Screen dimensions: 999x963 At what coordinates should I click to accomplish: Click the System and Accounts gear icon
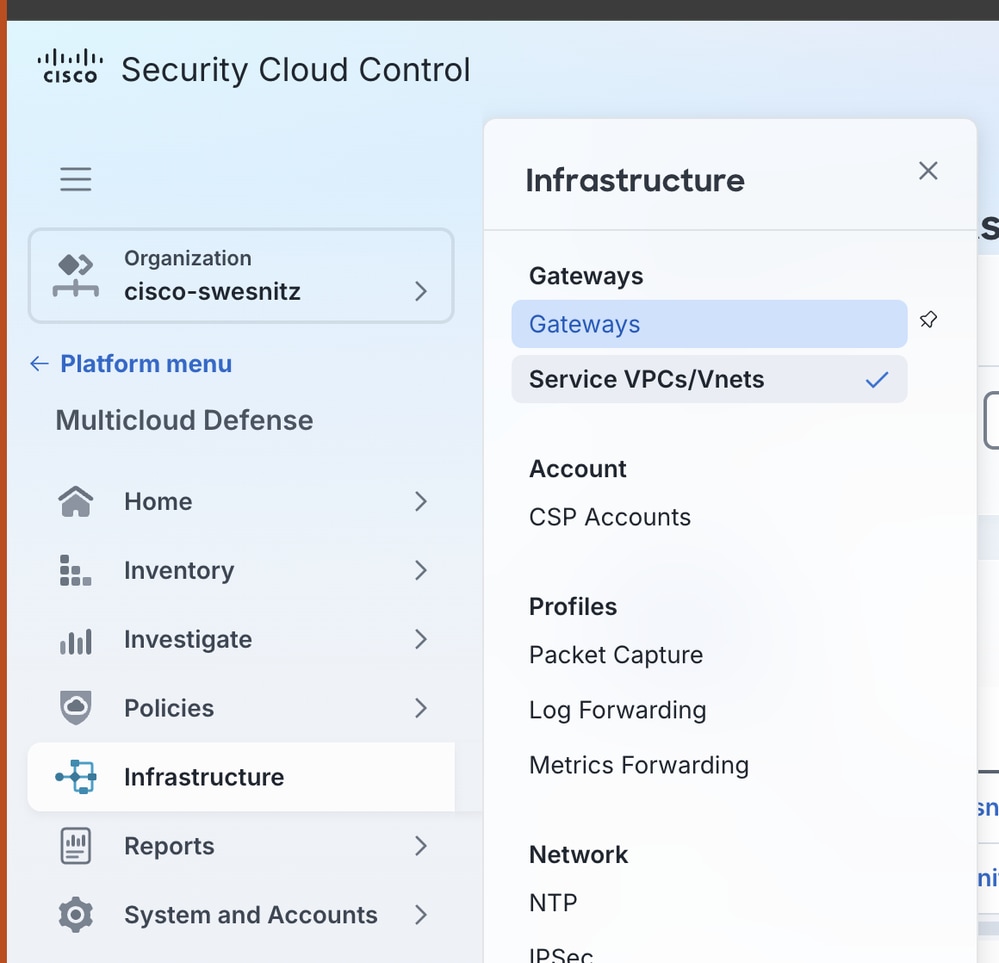click(x=76, y=915)
